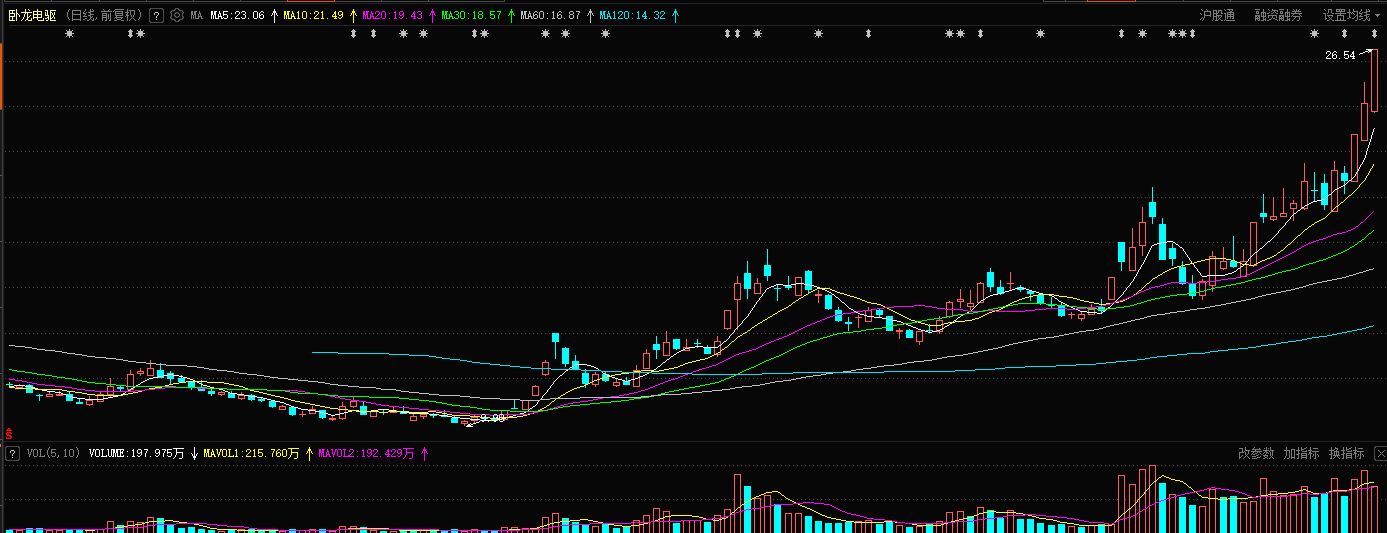Click the rightmost event marker in marker row
The height and width of the screenshot is (533, 1387).
pyautogui.click(x=1374, y=34)
